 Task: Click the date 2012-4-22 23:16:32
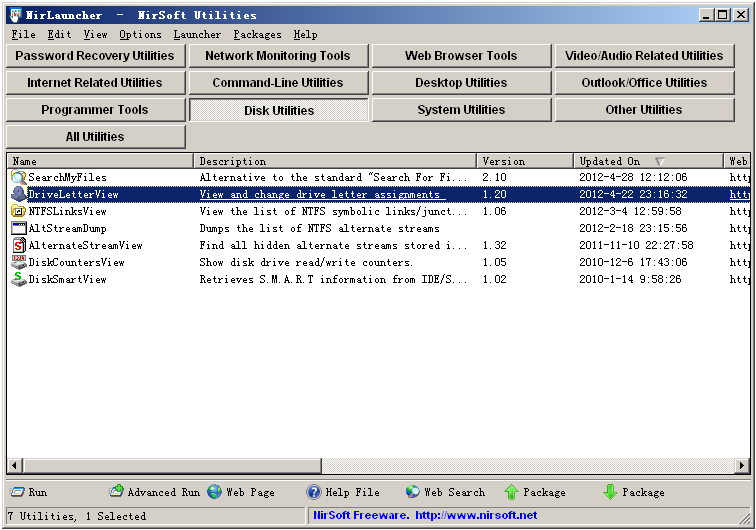click(x=634, y=194)
